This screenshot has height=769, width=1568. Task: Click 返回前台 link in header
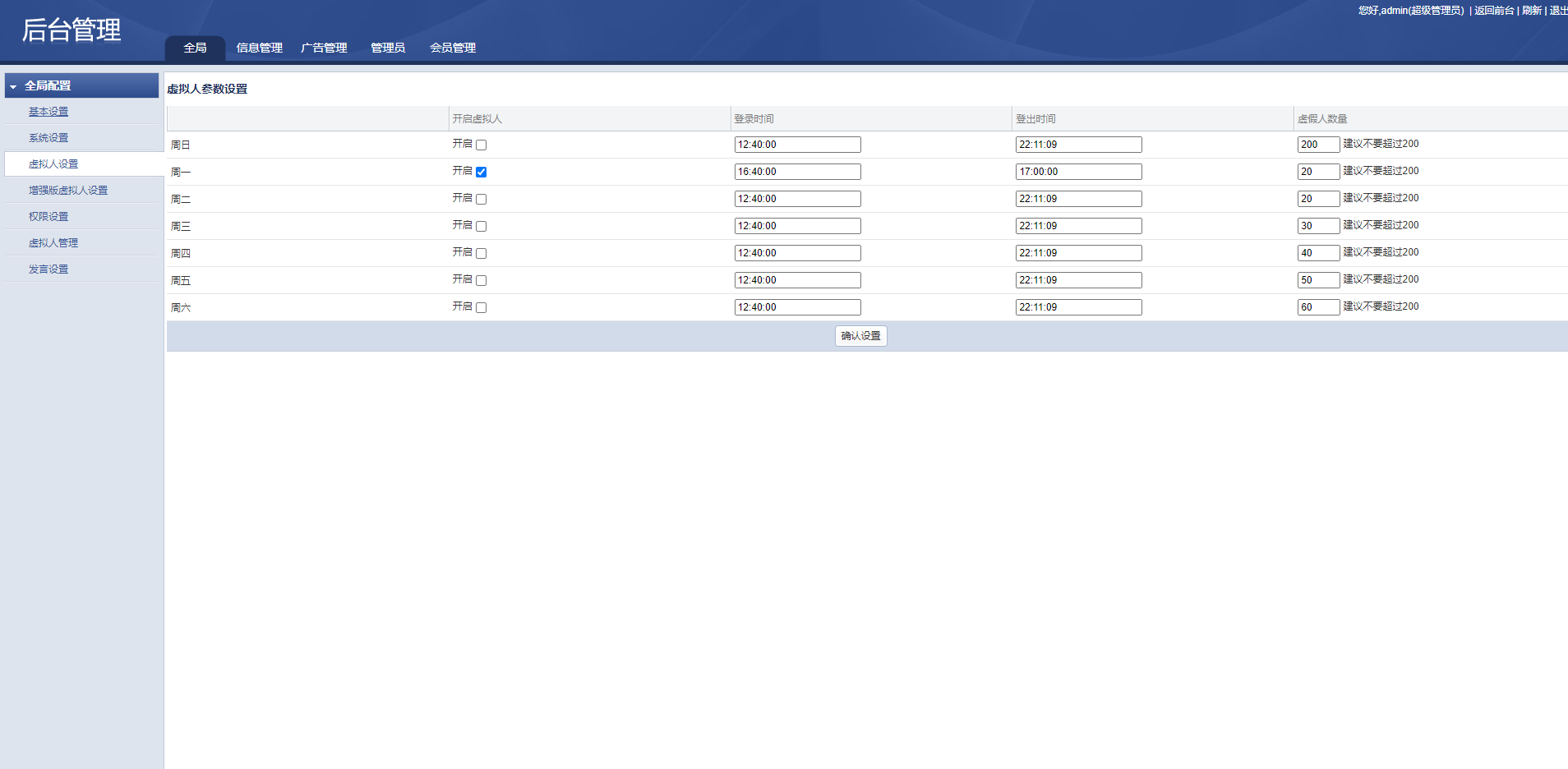[x=1494, y=11]
